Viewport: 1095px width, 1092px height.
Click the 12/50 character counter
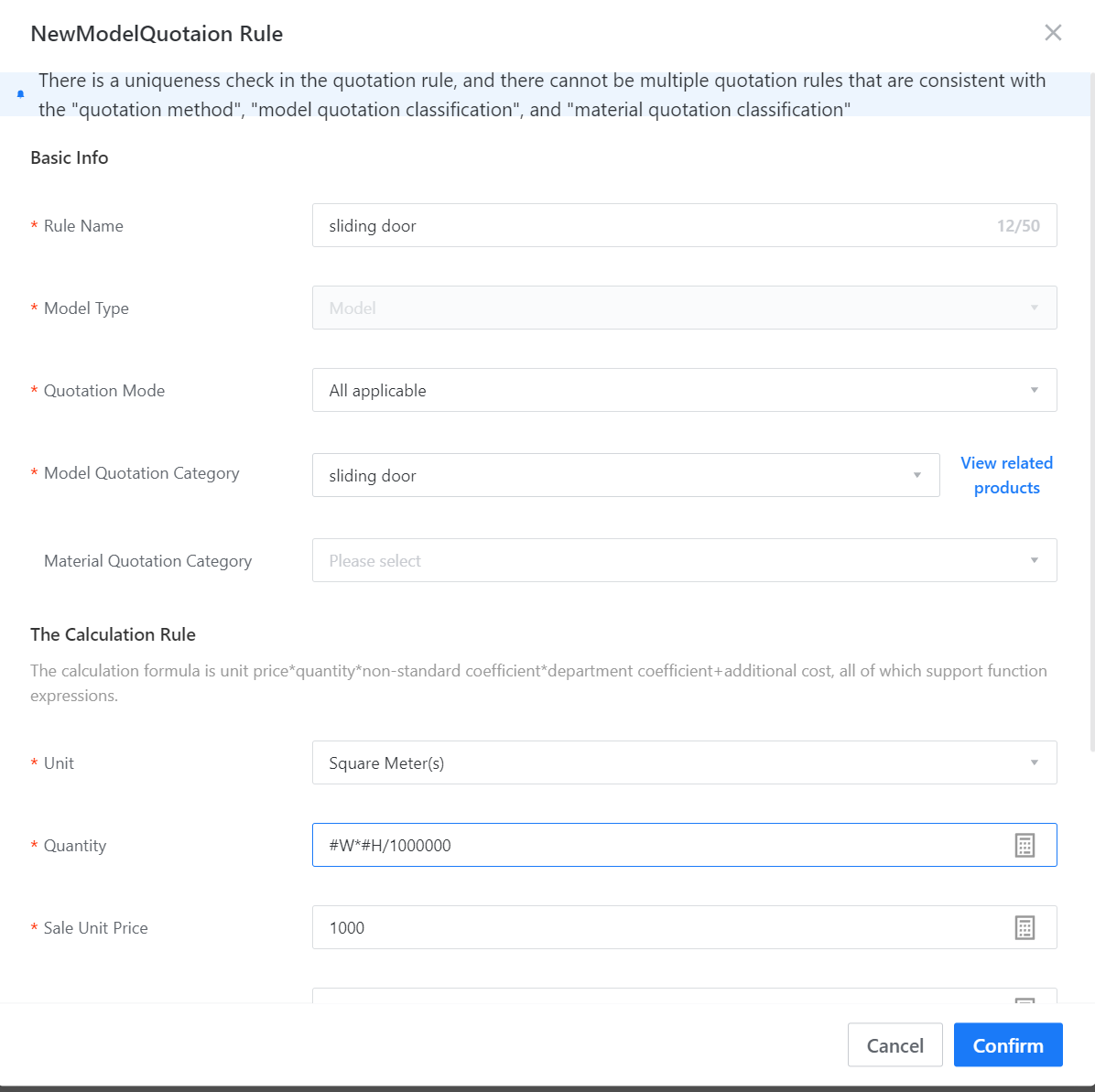point(1018,226)
